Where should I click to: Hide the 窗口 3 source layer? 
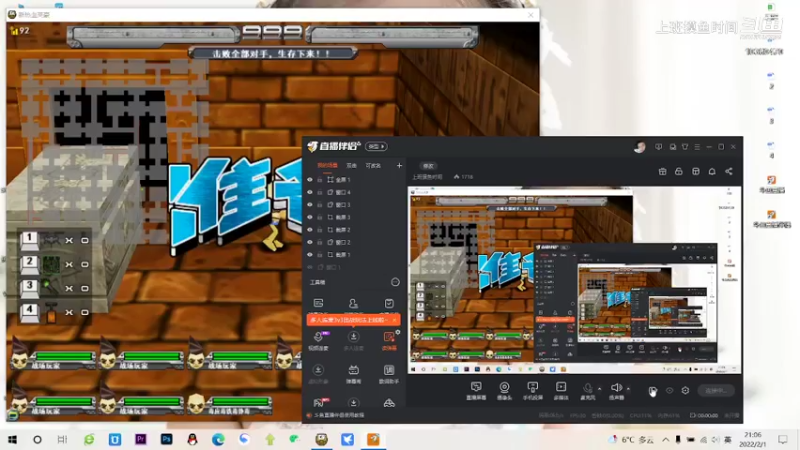click(x=310, y=205)
